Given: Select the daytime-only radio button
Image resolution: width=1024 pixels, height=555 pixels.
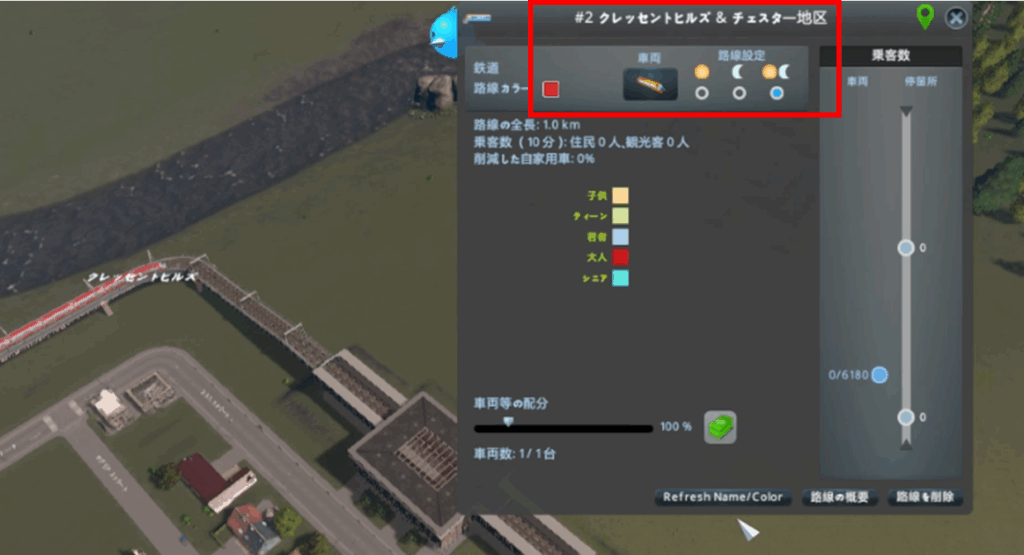Looking at the screenshot, I should (x=701, y=93).
